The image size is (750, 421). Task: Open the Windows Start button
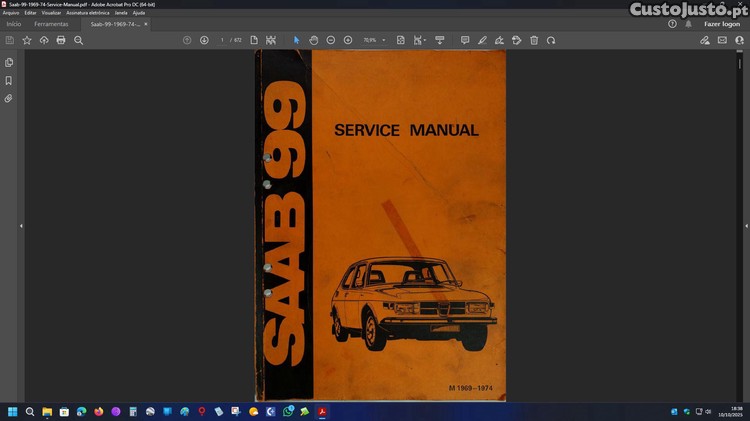13,411
